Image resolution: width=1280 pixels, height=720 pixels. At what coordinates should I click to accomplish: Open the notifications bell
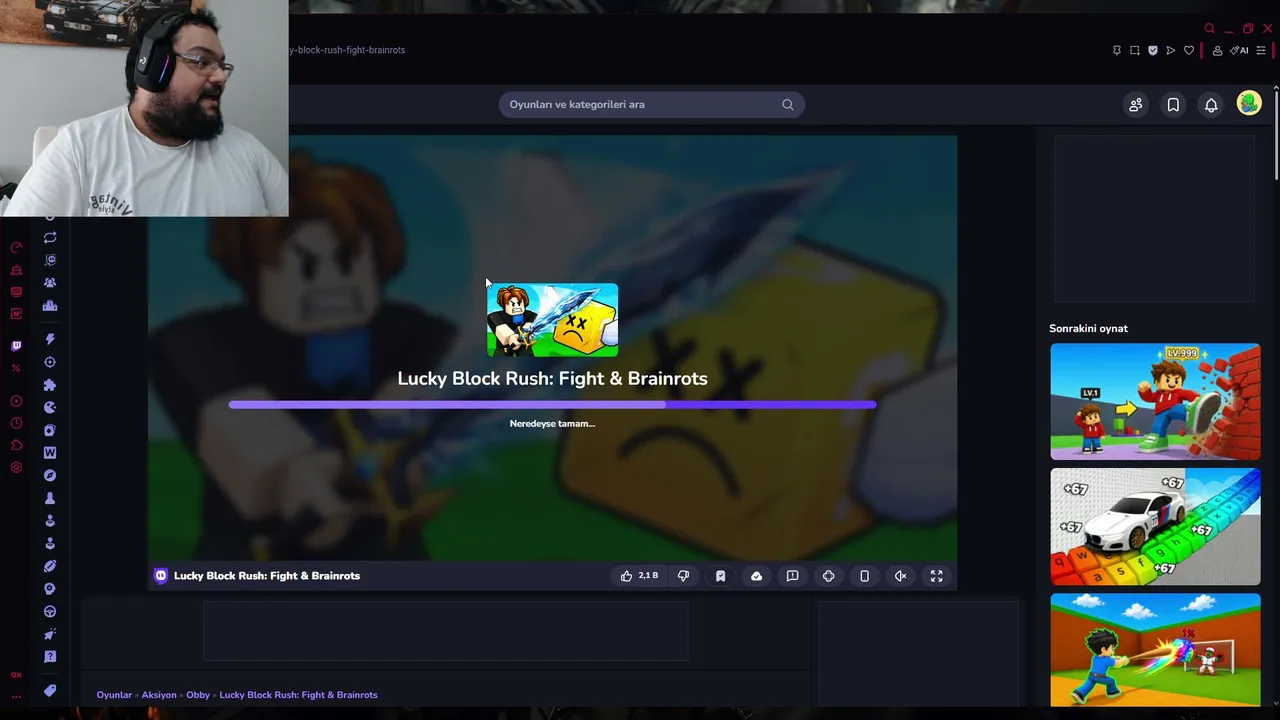pos(1211,104)
